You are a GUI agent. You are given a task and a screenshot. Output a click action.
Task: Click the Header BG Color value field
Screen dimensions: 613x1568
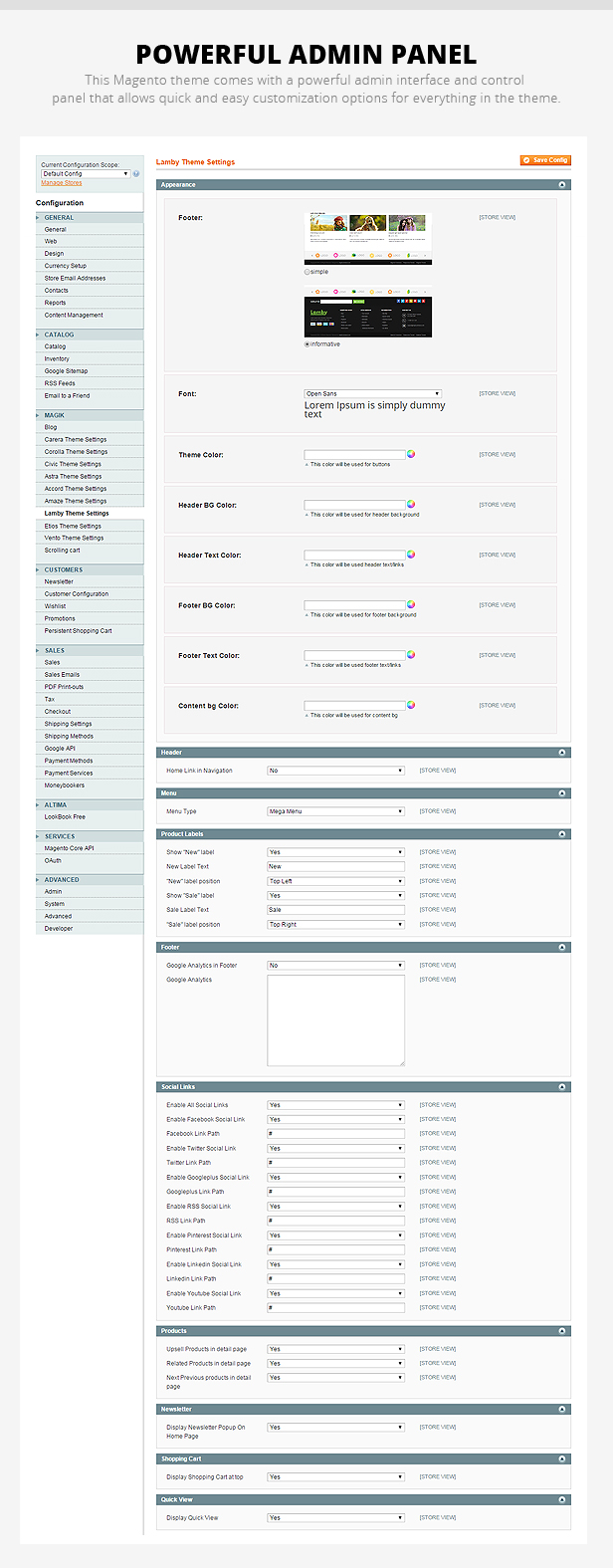[354, 505]
